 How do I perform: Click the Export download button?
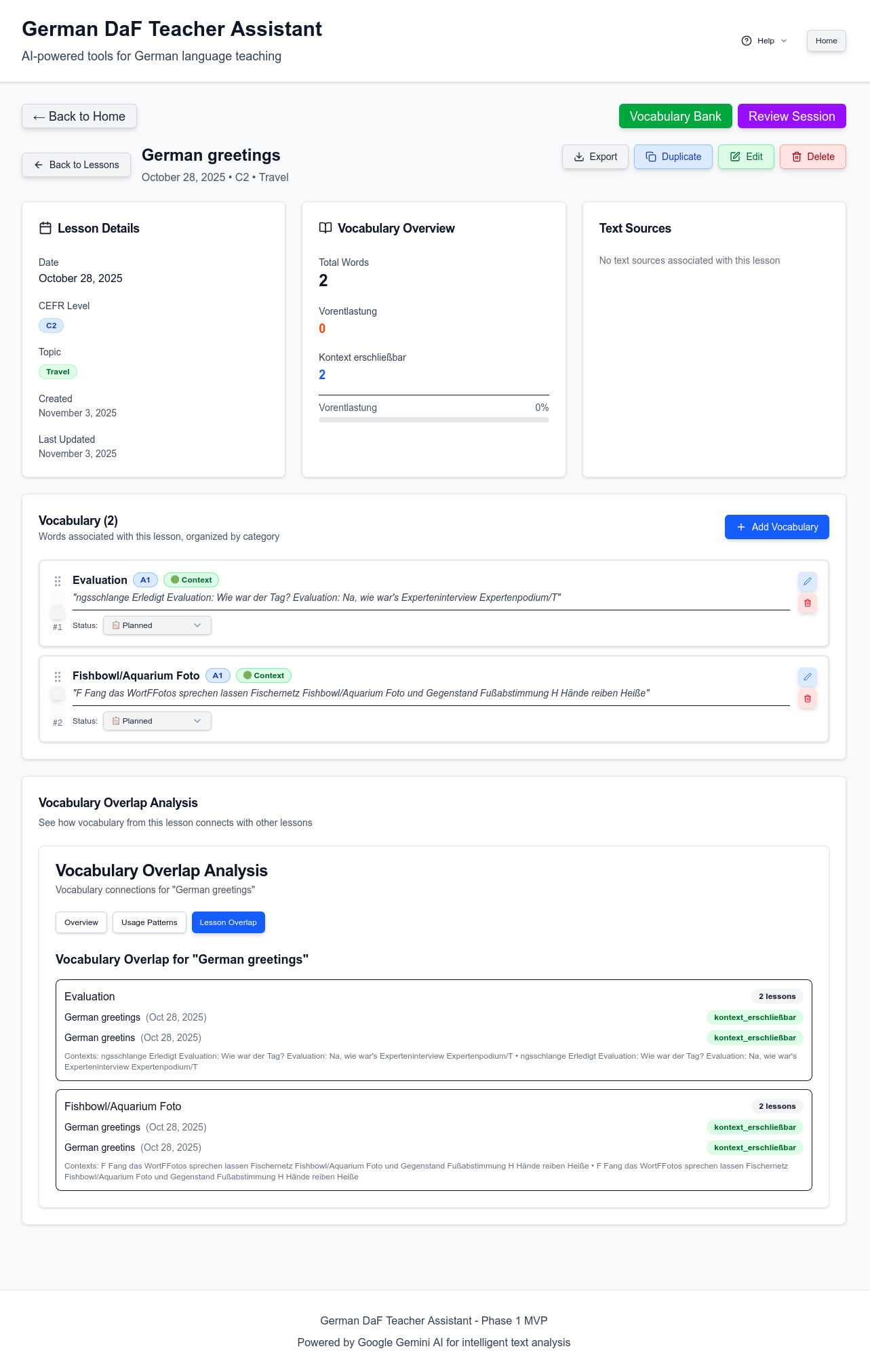[x=595, y=157]
